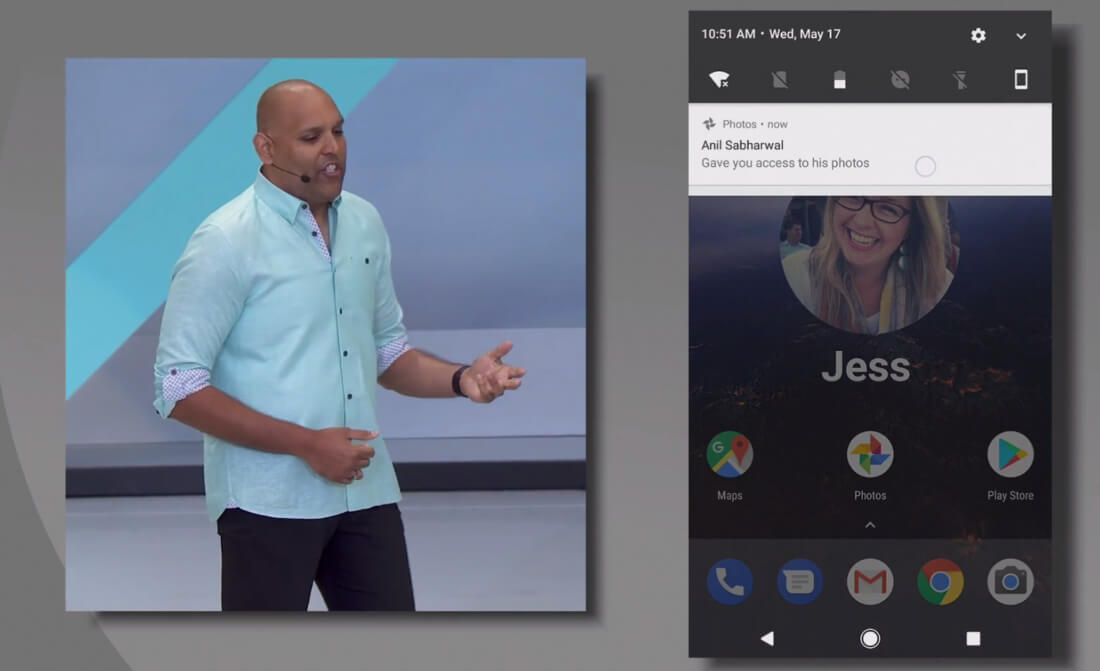Launch the Messages app in the dock
Viewport: 1100px width, 671px height.
tap(800, 582)
